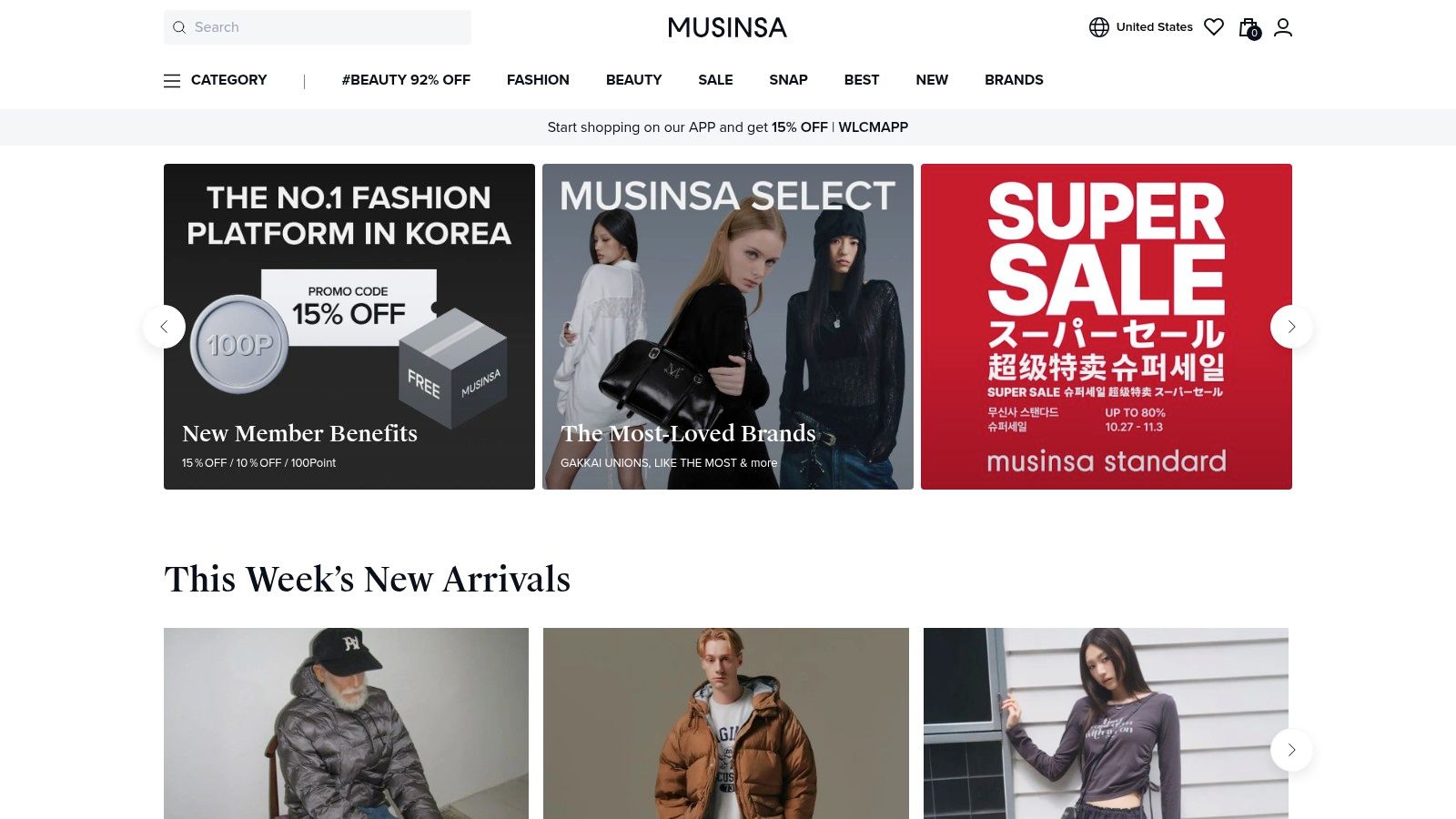The image size is (1456, 819).
Task: Open the user account profile icon
Action: [x=1283, y=27]
